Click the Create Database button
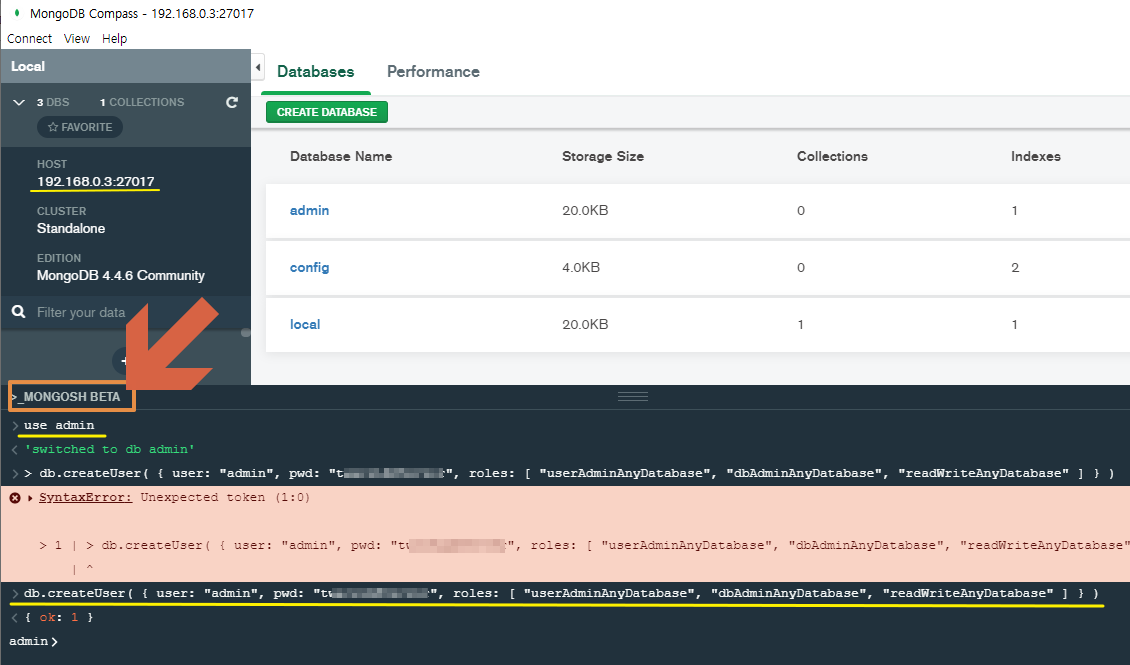1130x665 pixels. coord(326,112)
